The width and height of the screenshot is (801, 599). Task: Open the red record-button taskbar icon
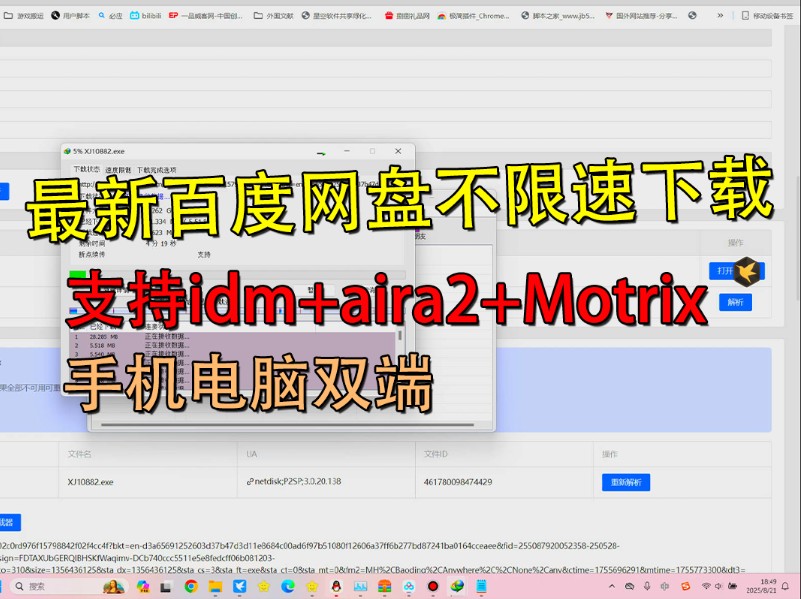pos(433,587)
